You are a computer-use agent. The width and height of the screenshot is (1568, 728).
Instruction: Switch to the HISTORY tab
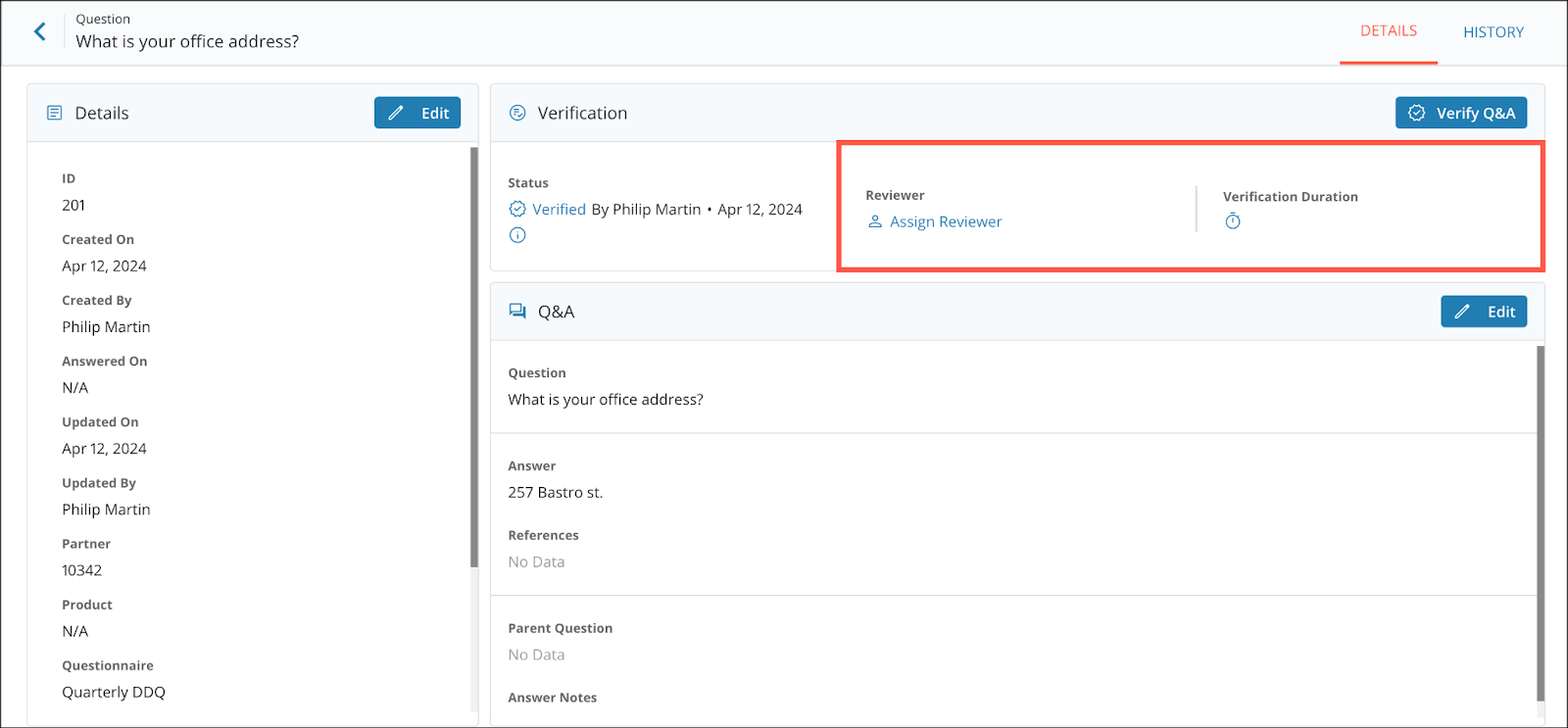tap(1494, 32)
